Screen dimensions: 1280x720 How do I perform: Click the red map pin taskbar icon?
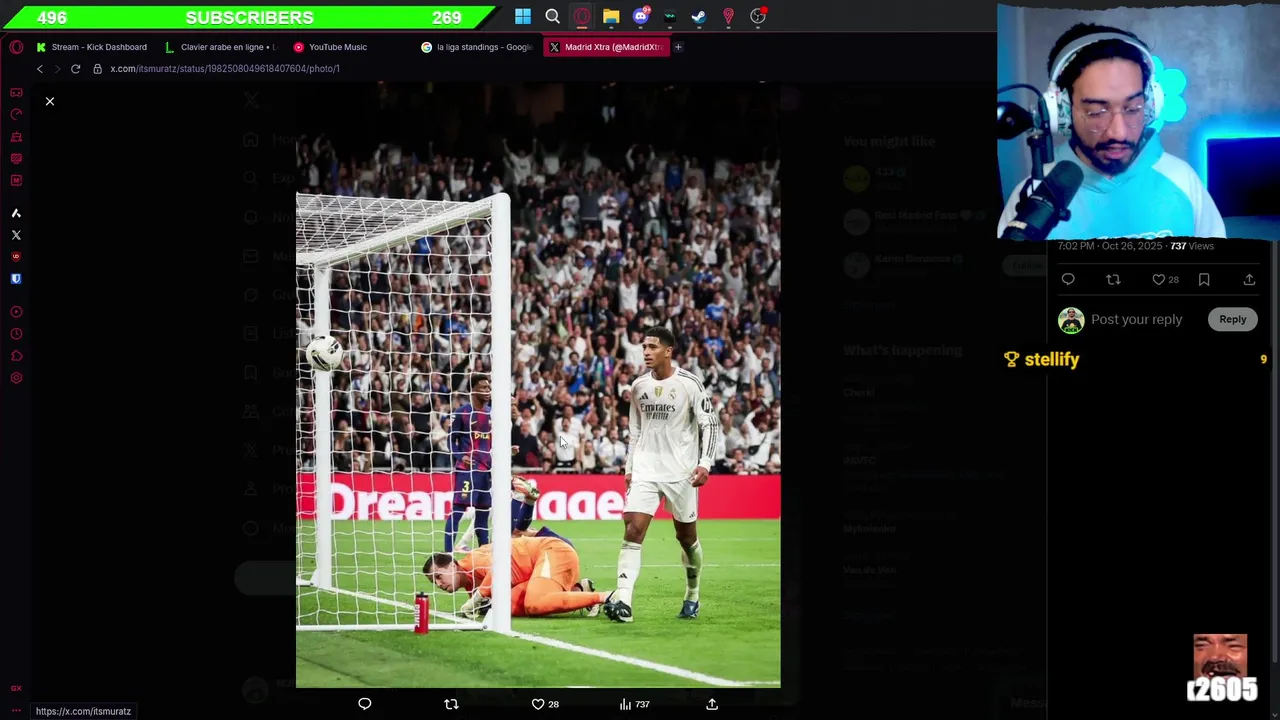(729, 16)
